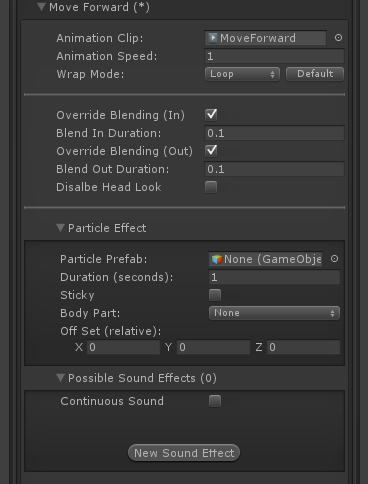Image resolution: width=368 pixels, height=484 pixels.
Task: Click the MoveForward animation clip icon
Action: click(212, 38)
